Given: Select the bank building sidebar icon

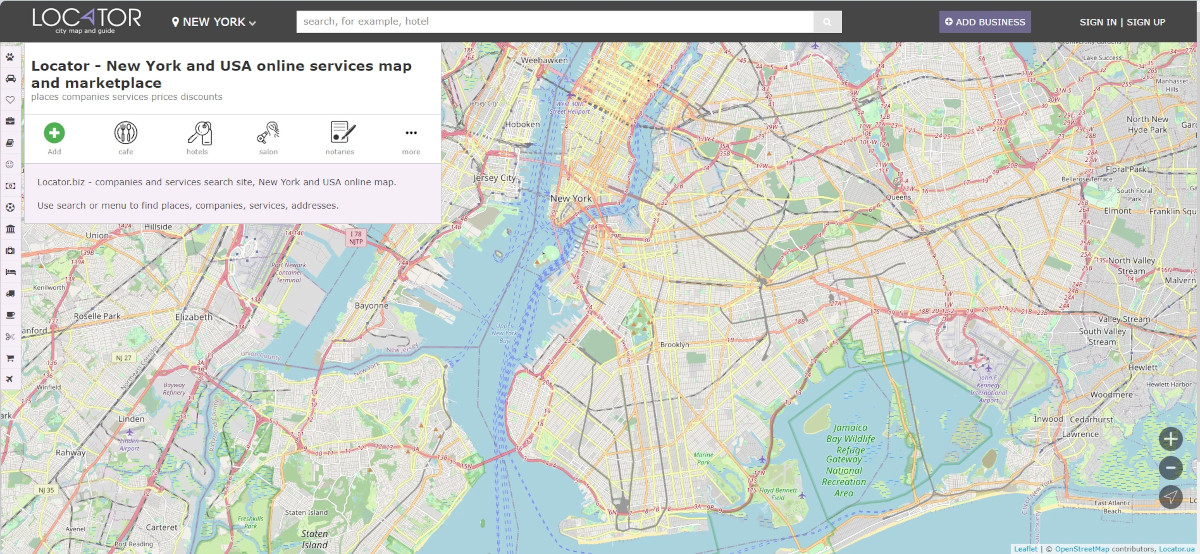Looking at the screenshot, I should tap(10, 229).
